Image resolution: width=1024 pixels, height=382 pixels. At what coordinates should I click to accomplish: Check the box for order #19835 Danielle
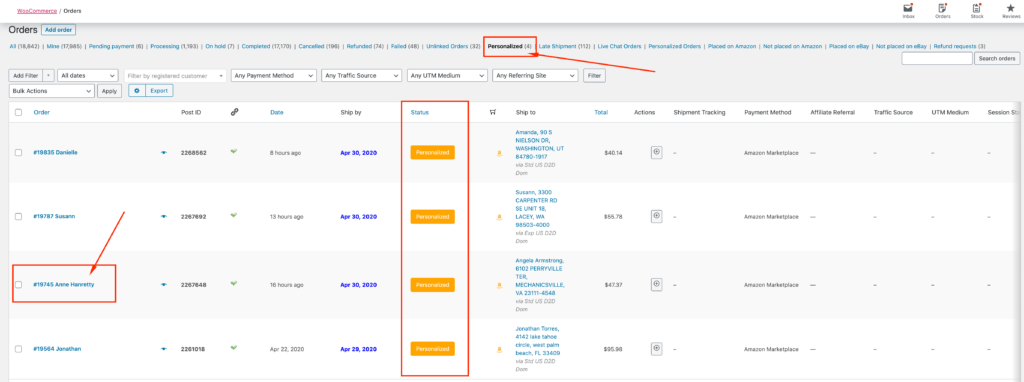(x=18, y=152)
